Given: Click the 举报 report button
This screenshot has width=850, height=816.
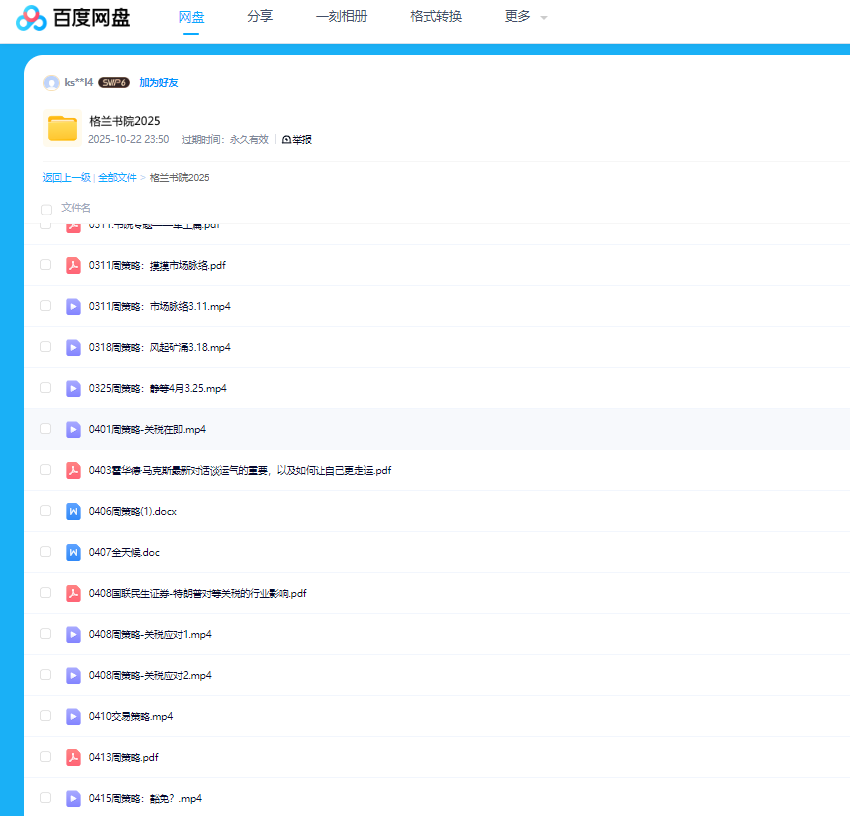Looking at the screenshot, I should (x=297, y=140).
